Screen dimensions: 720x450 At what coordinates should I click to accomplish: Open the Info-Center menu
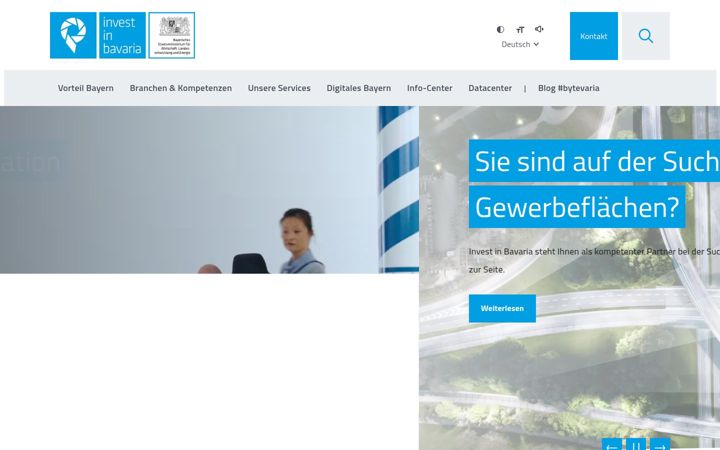[430, 88]
